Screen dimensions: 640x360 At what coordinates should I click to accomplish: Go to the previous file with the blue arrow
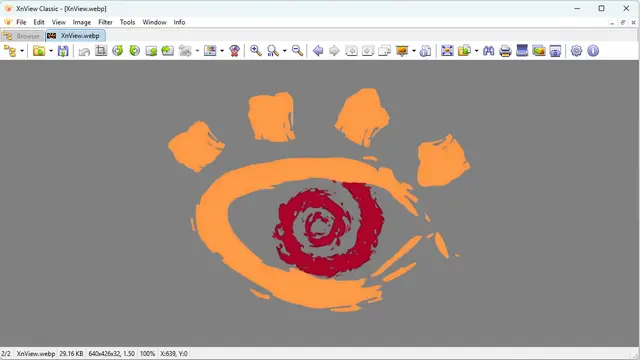coord(318,51)
